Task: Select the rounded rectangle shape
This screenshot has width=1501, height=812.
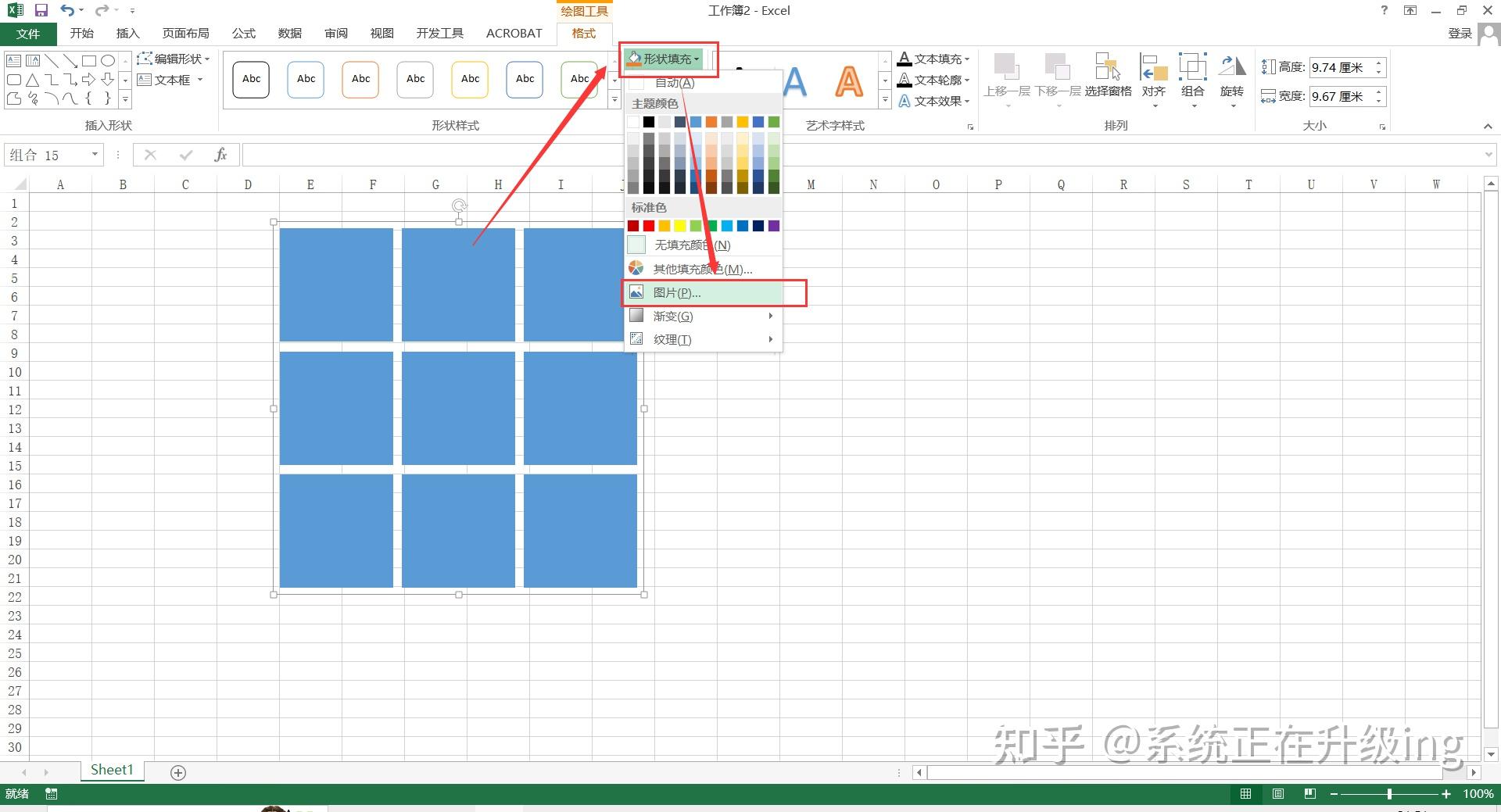Action: (x=13, y=79)
